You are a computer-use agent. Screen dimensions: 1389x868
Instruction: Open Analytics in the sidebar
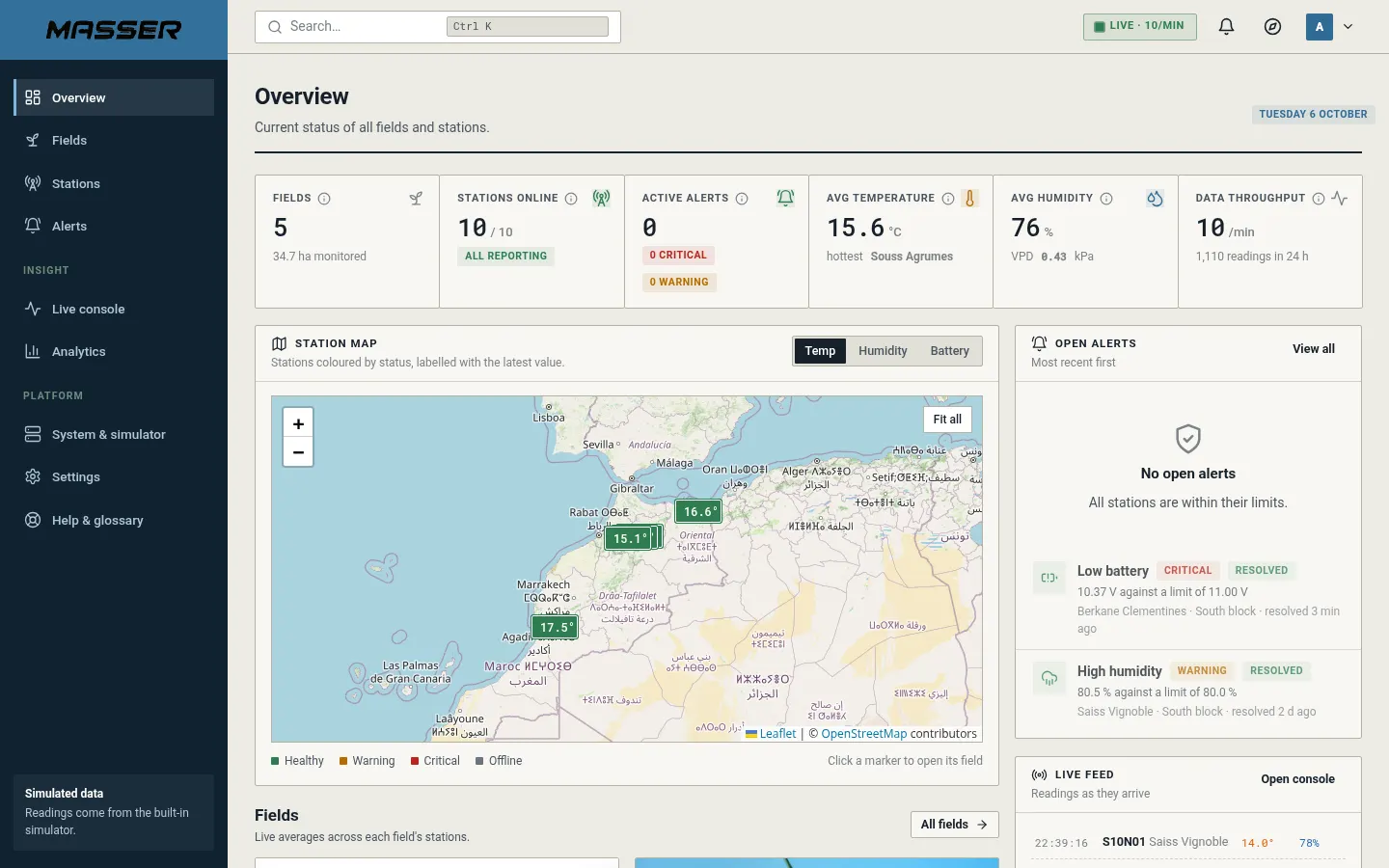[x=114, y=351]
